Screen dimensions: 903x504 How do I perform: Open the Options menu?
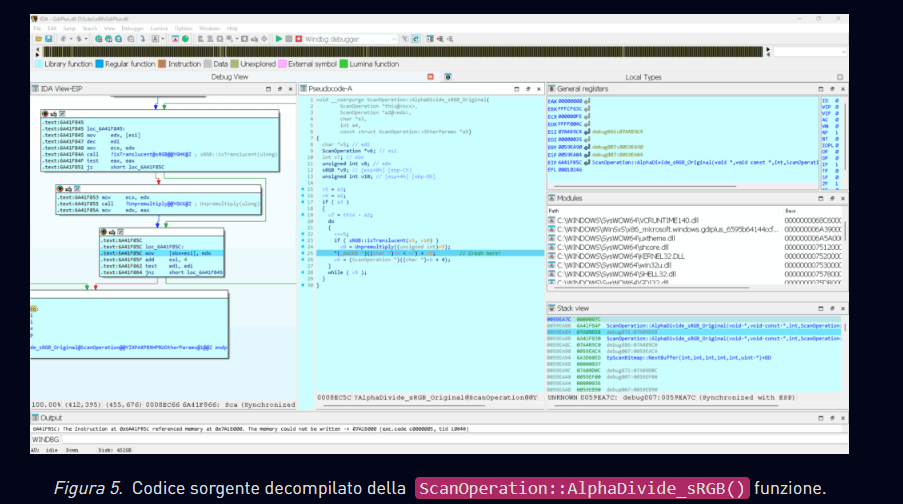coord(184,28)
